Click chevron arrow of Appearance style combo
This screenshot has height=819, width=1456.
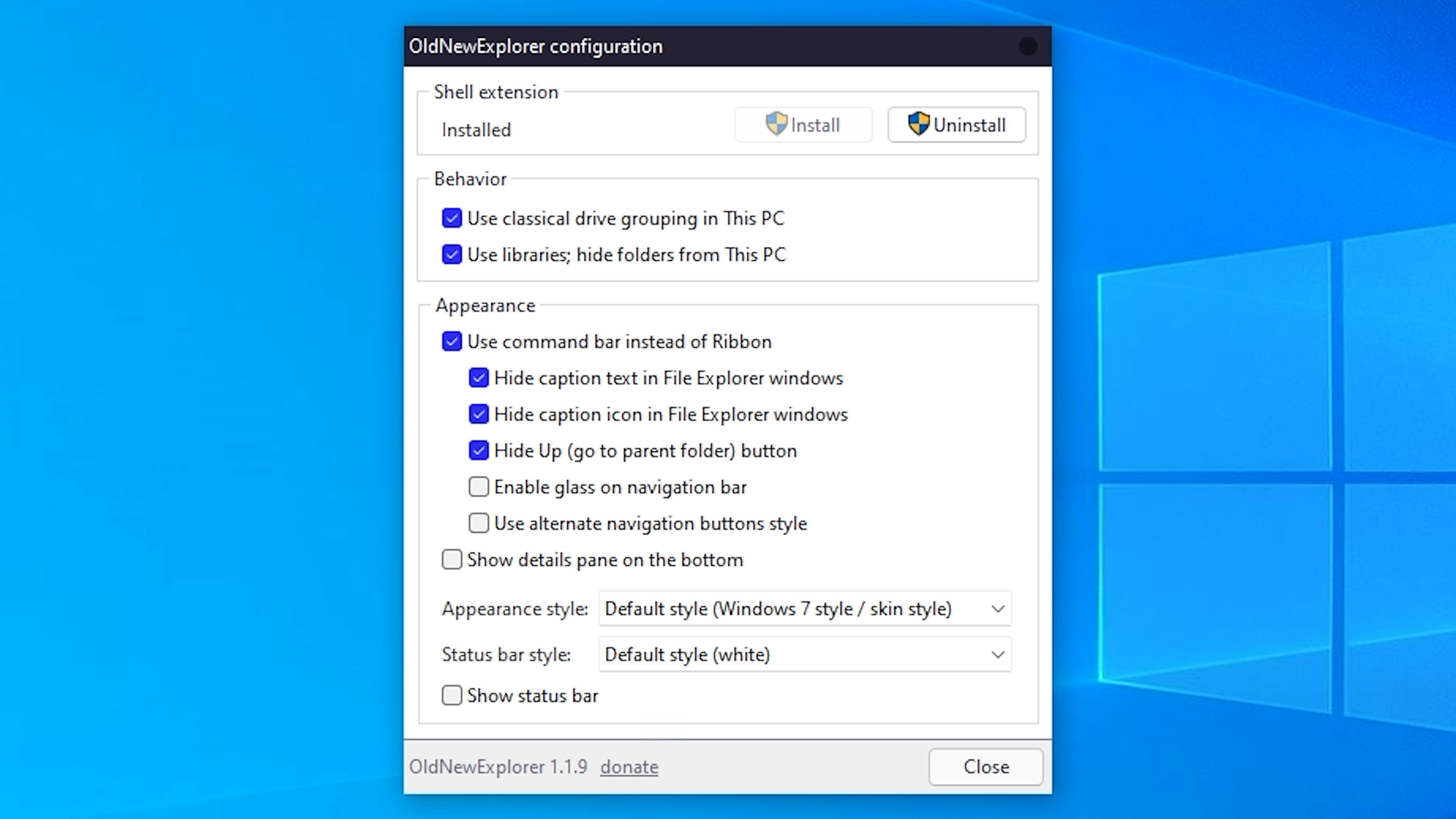[998, 609]
